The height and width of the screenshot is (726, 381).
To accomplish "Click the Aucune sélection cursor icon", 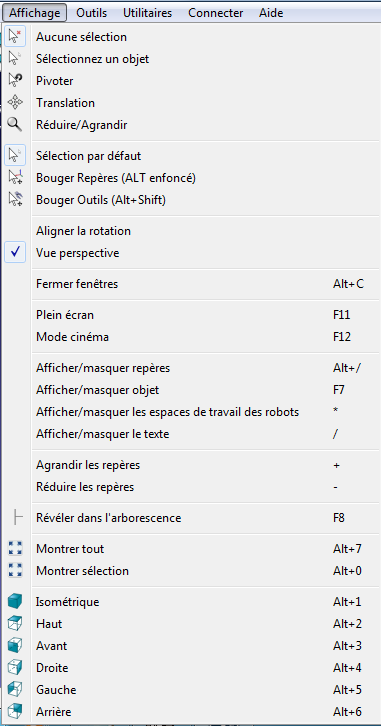I will 15,37.
